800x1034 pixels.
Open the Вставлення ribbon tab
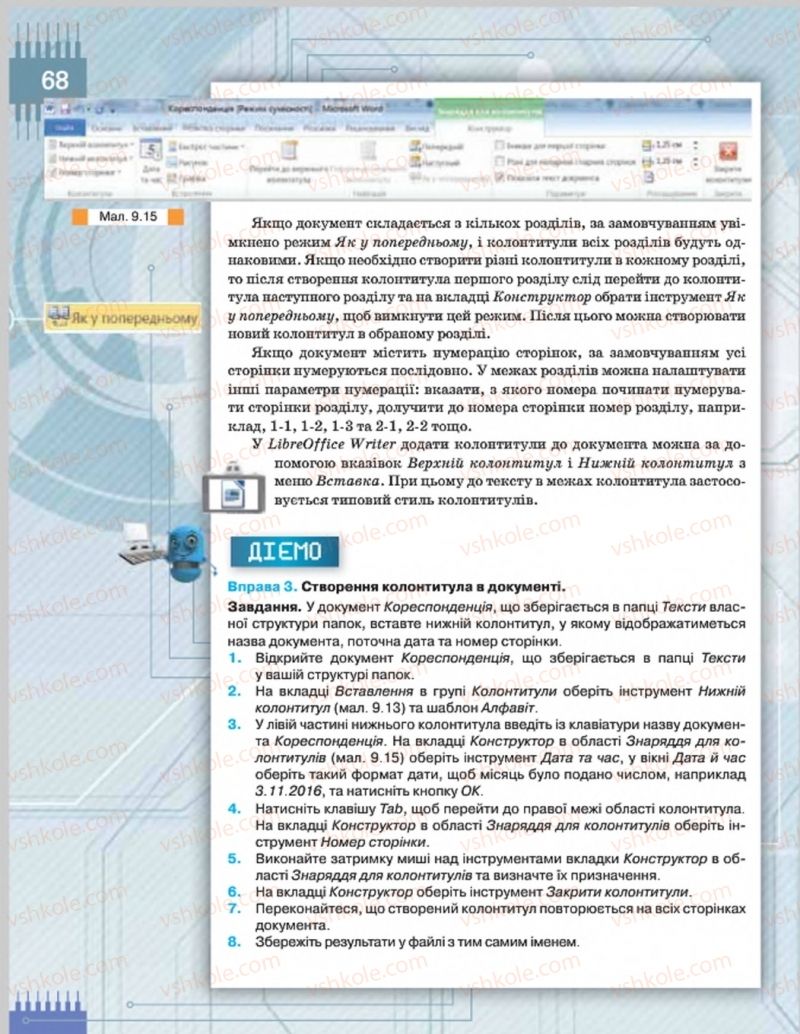coord(152,127)
